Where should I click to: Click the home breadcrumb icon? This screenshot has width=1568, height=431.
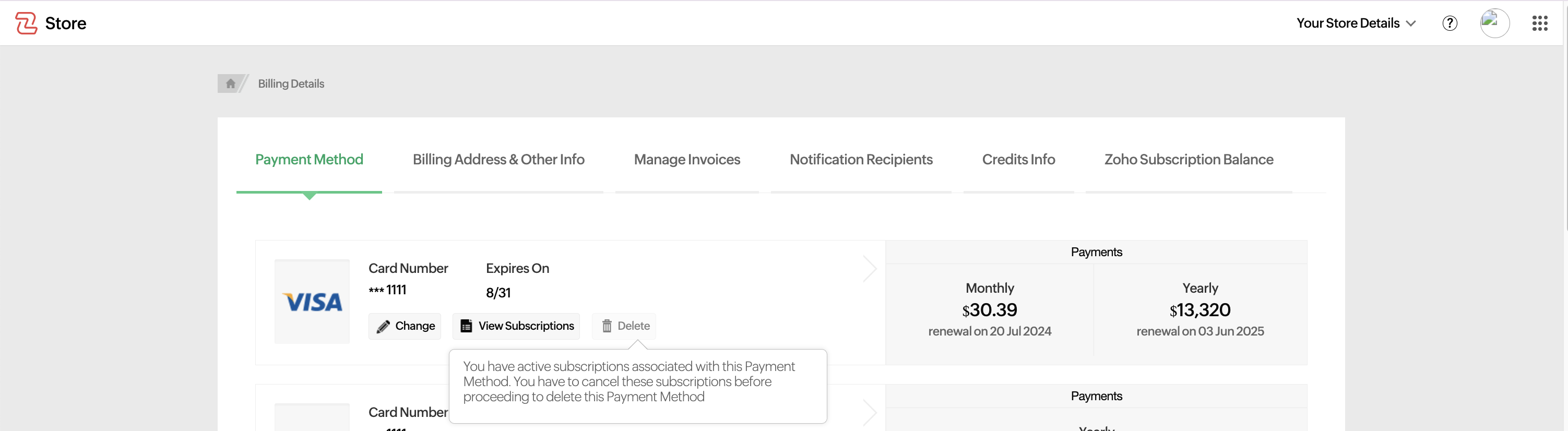[x=230, y=83]
